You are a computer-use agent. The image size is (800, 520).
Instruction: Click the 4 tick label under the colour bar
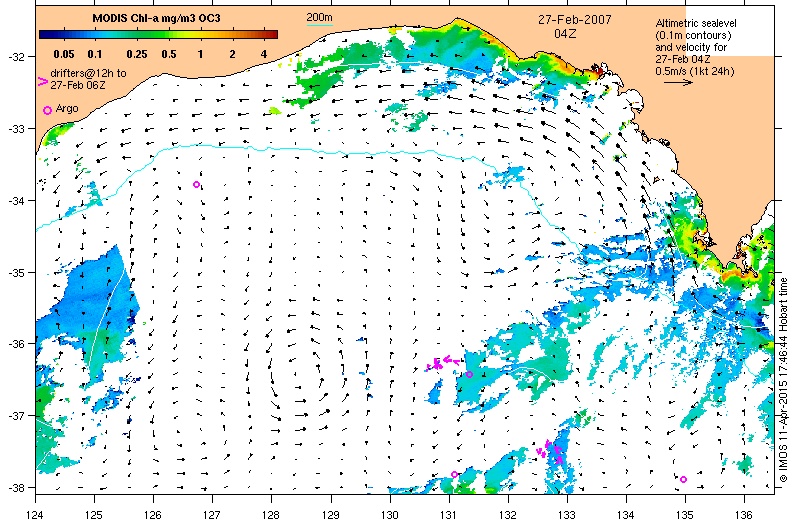(264, 54)
